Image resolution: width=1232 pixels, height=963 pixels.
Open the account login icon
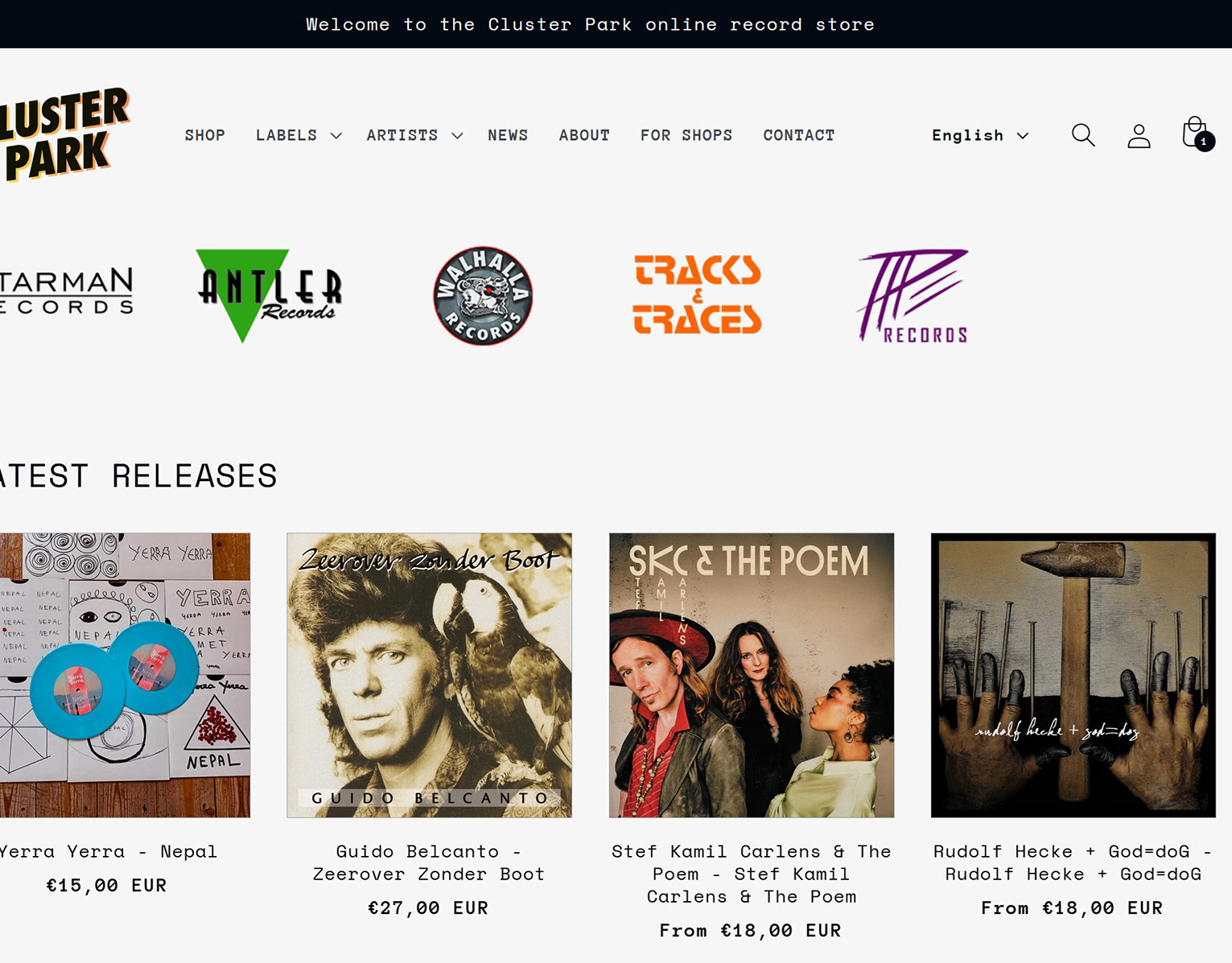click(1139, 135)
